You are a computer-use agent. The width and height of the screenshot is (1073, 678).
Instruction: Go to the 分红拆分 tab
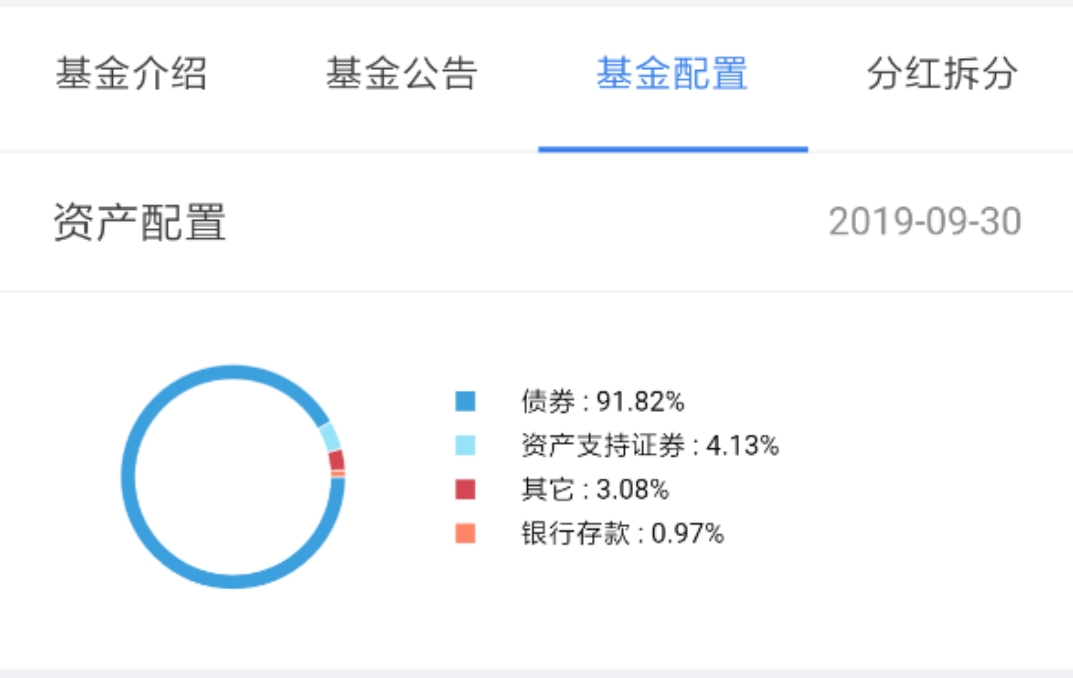pos(942,73)
